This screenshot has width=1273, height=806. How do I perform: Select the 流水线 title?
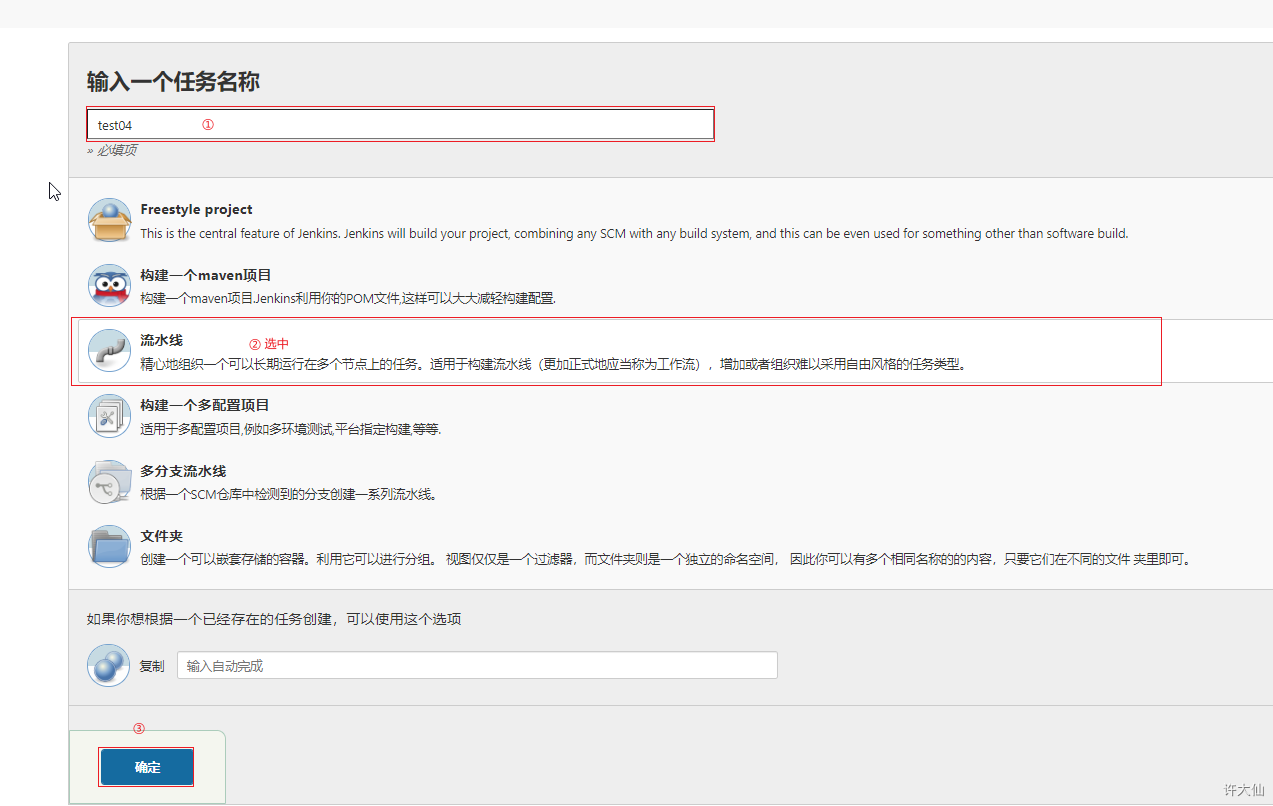pos(162,340)
